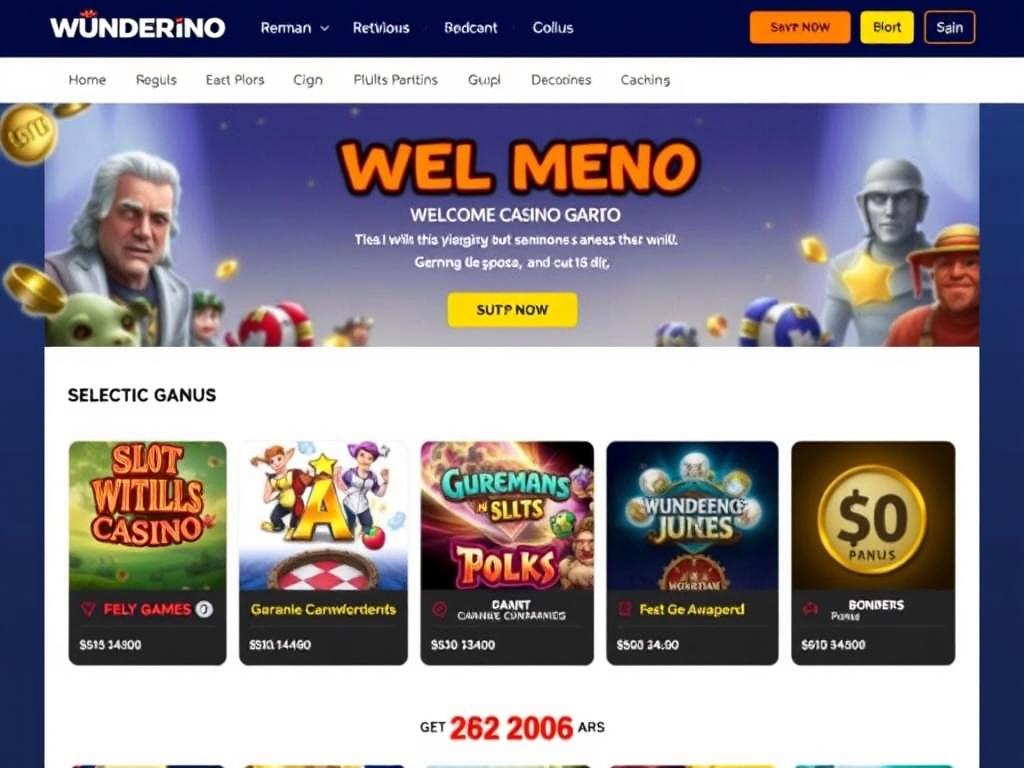
Task: Click the yellow SUTP NOW banner button
Action: [513, 310]
